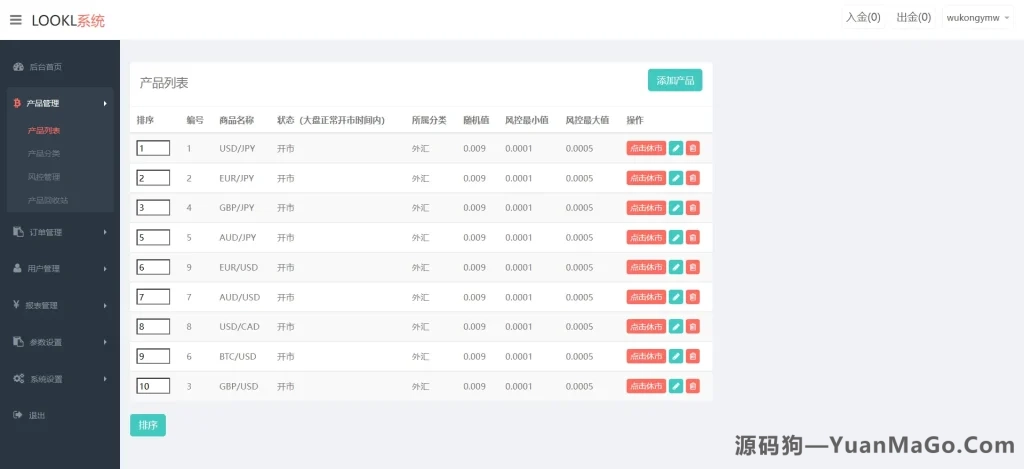Screen dimensions: 1024x469
Task: Focus the sort order field for BTC/USD
Action: [x=153, y=356]
